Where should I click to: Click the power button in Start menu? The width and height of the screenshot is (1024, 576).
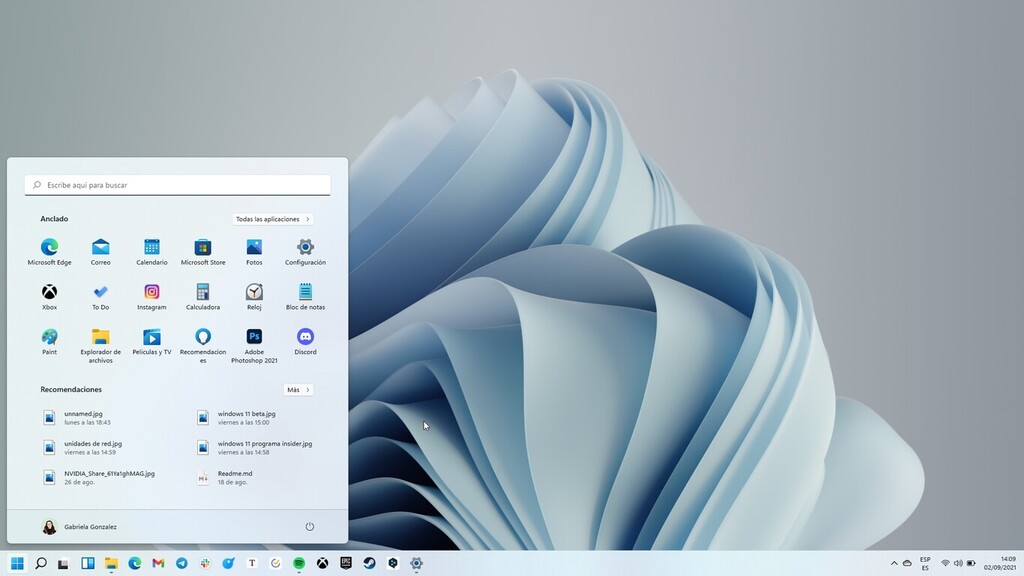tap(310, 526)
